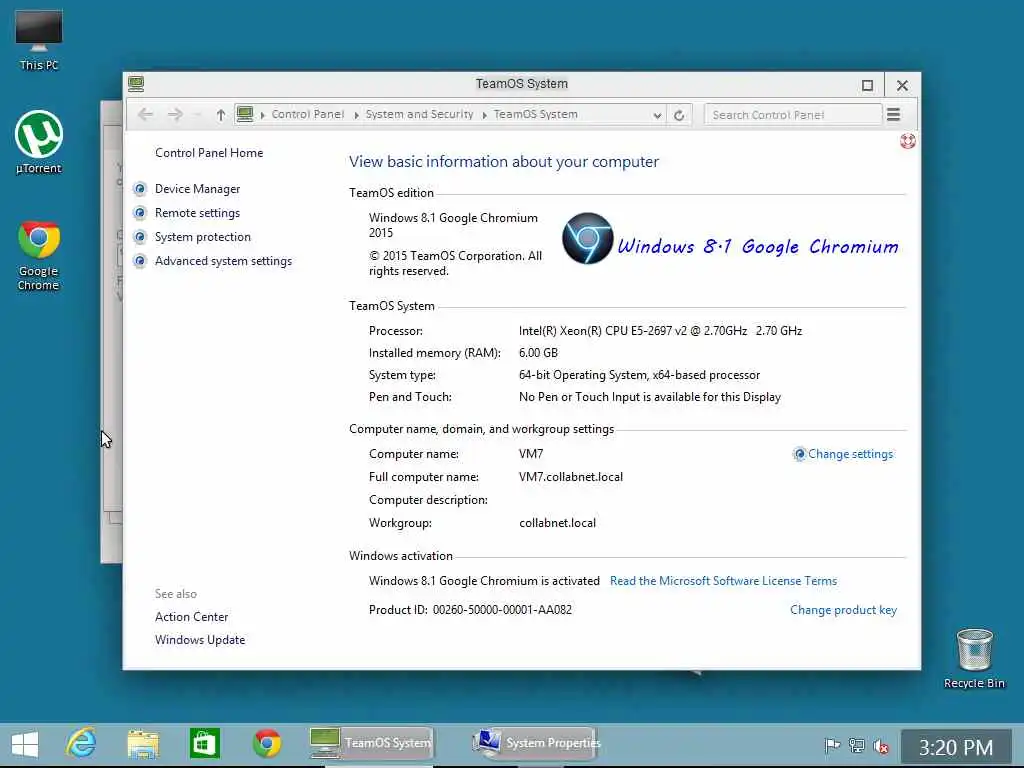Click shield icon beside Advanced system settings

point(140,261)
